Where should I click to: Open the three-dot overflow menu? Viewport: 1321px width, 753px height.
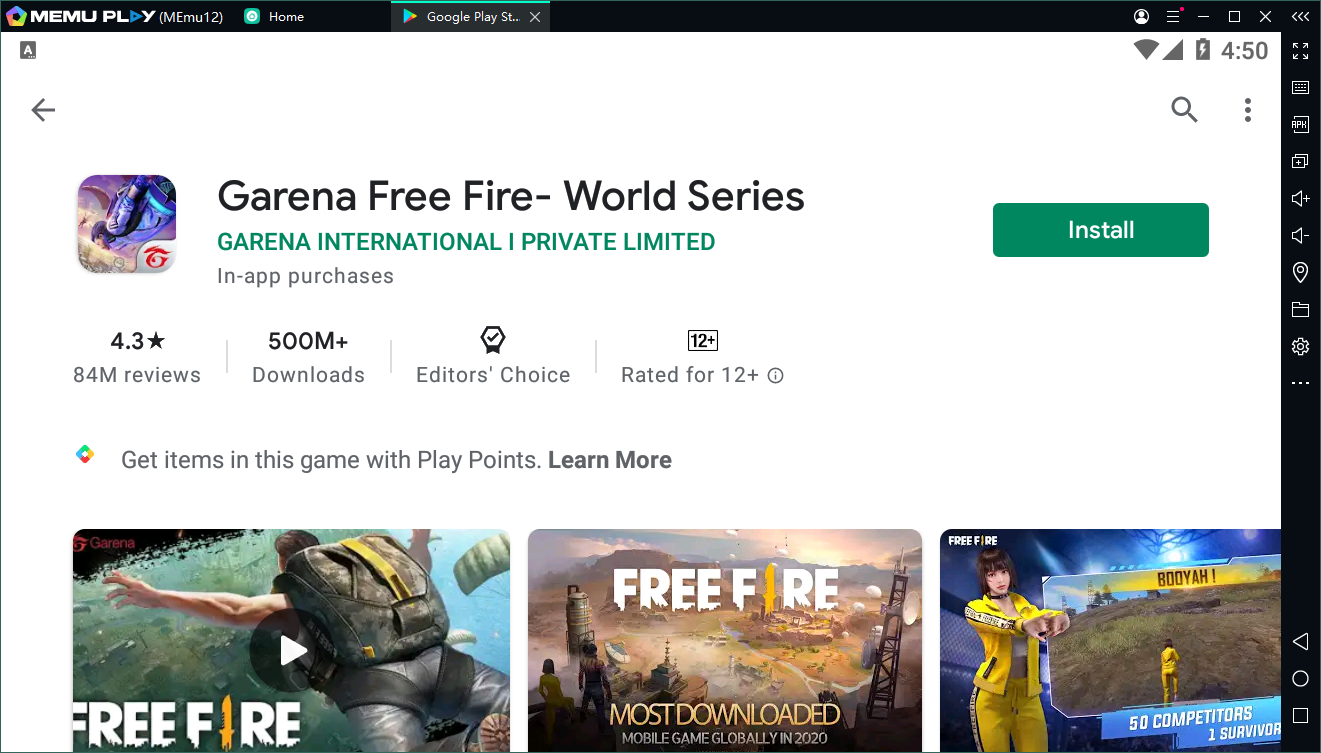(x=1247, y=110)
